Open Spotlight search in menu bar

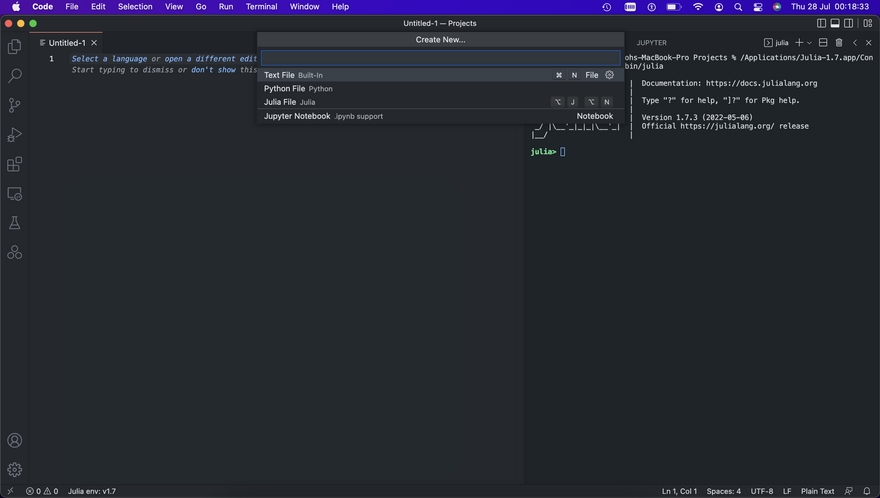coord(739,7)
